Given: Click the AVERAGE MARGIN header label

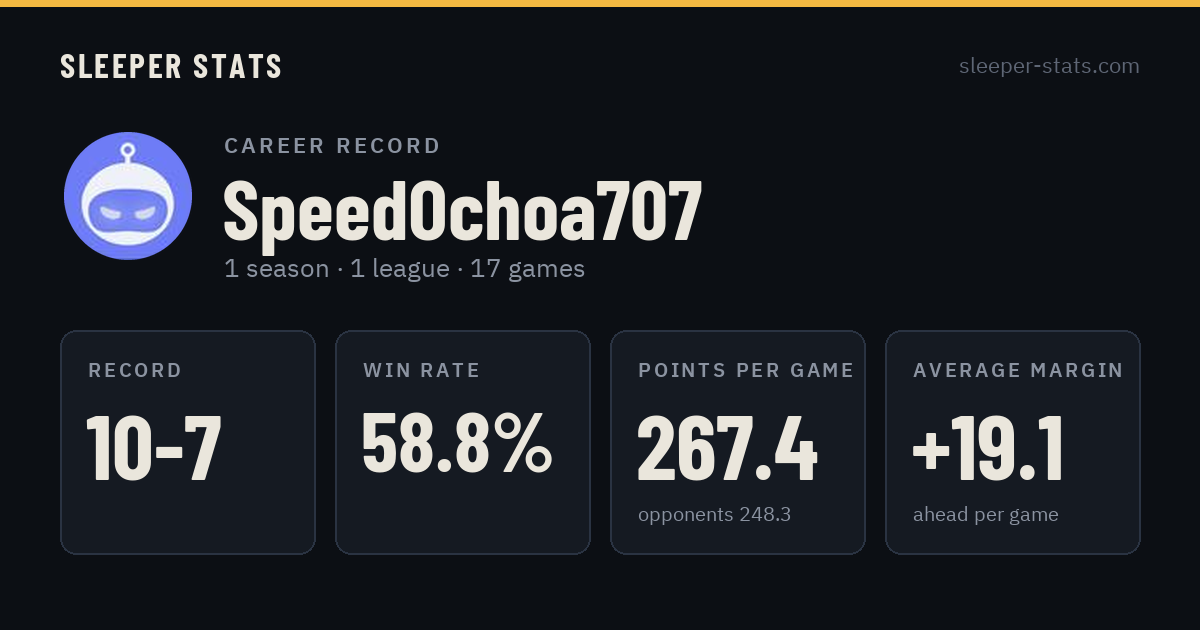Looking at the screenshot, I should [x=1018, y=371].
